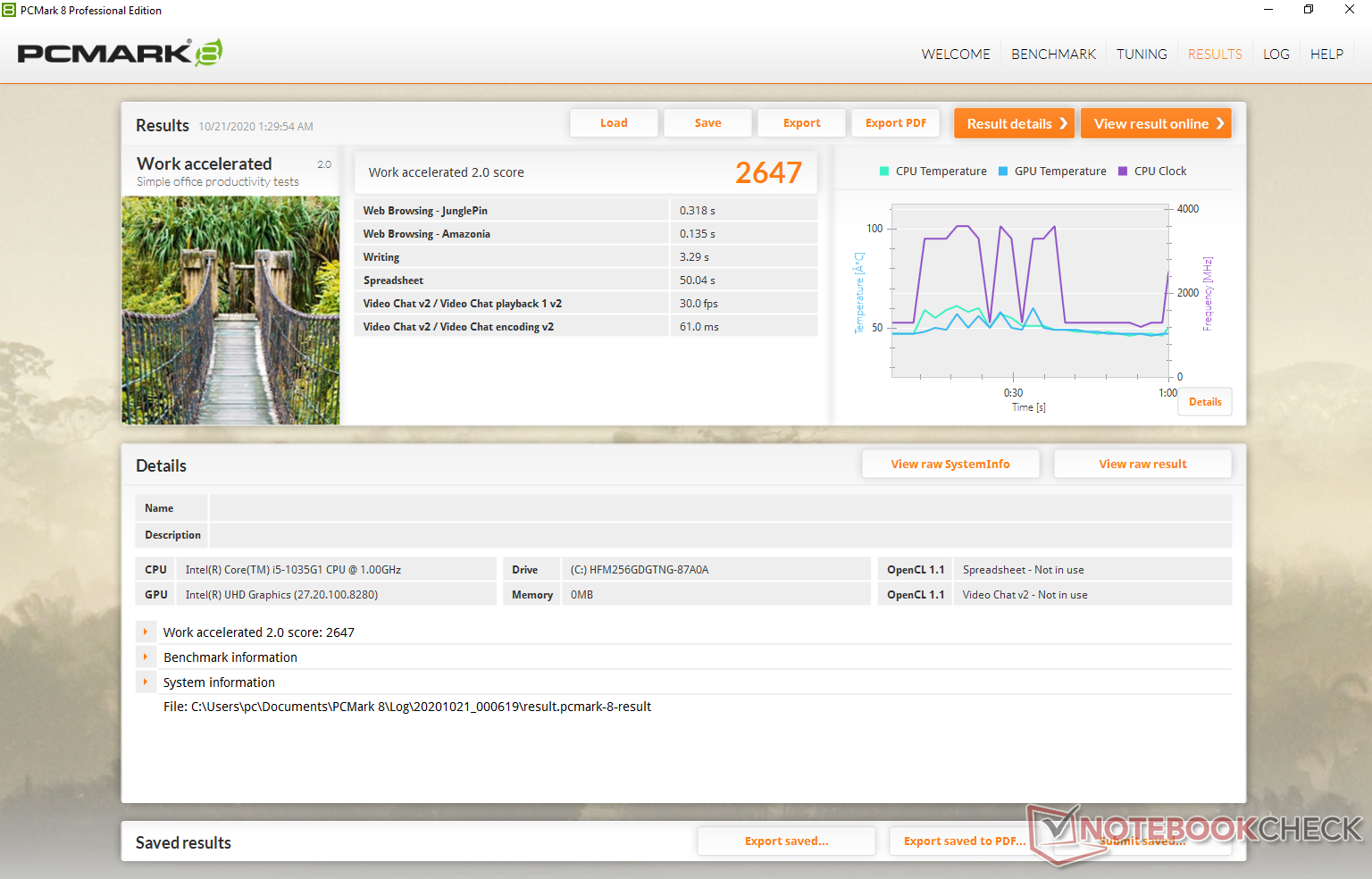Click the Load button

pos(614,123)
